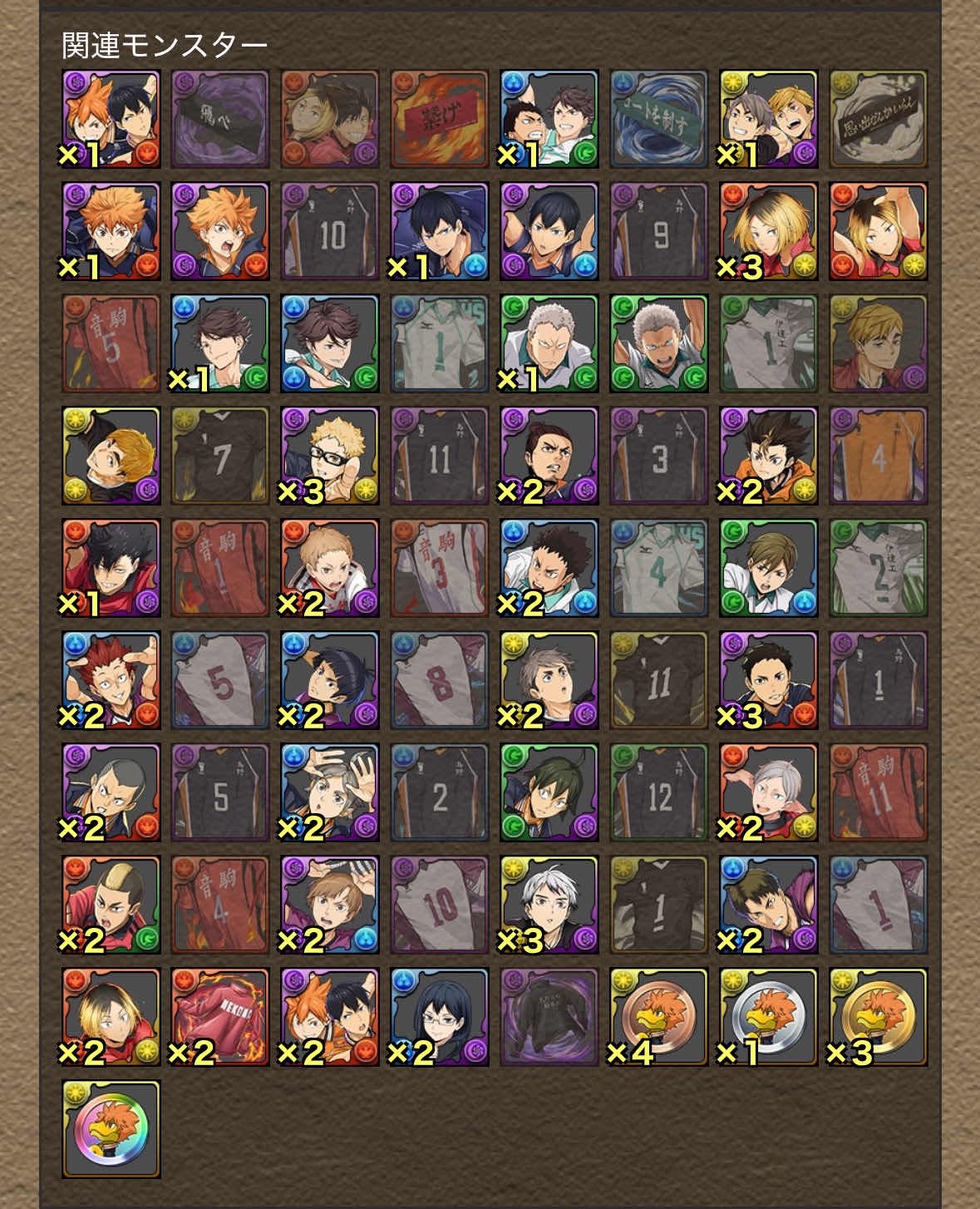
Task: Select the silver-haired character ×3
Action: 549,905
